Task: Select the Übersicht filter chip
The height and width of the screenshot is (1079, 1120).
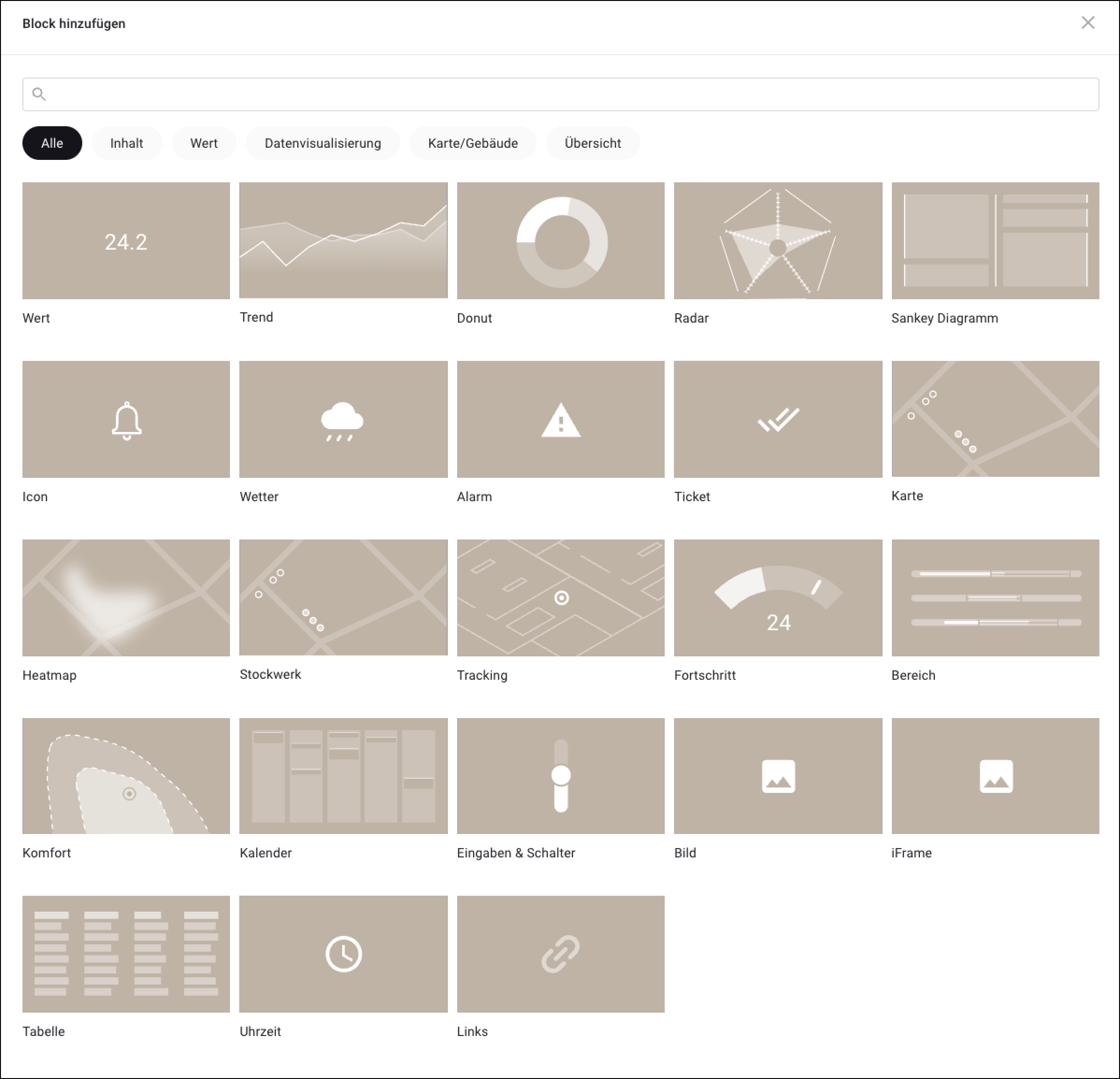Action: [x=593, y=143]
